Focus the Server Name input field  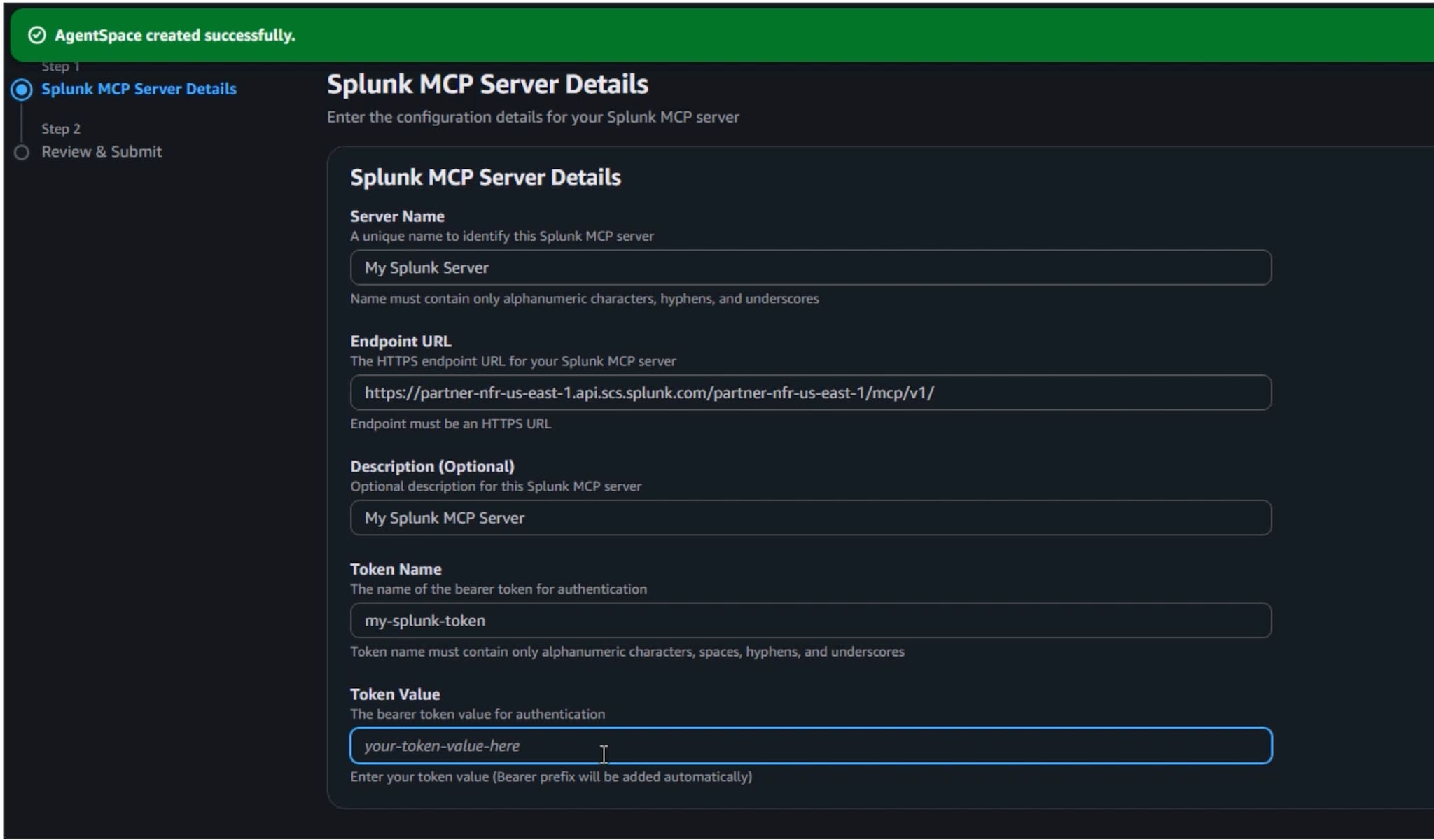tap(810, 267)
